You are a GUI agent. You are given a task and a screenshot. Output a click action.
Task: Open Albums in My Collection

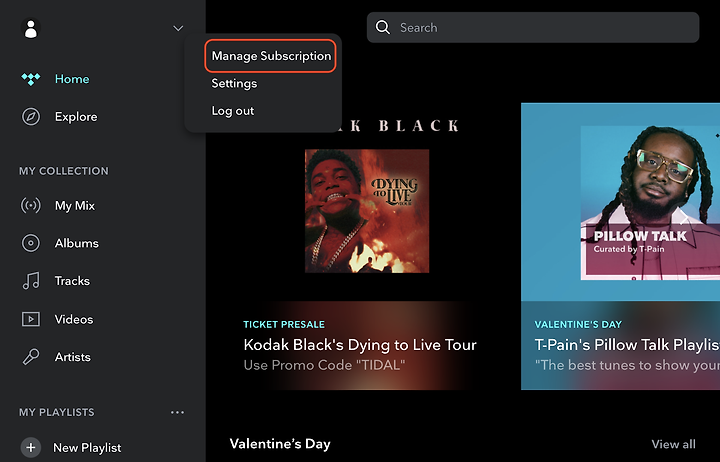point(77,243)
